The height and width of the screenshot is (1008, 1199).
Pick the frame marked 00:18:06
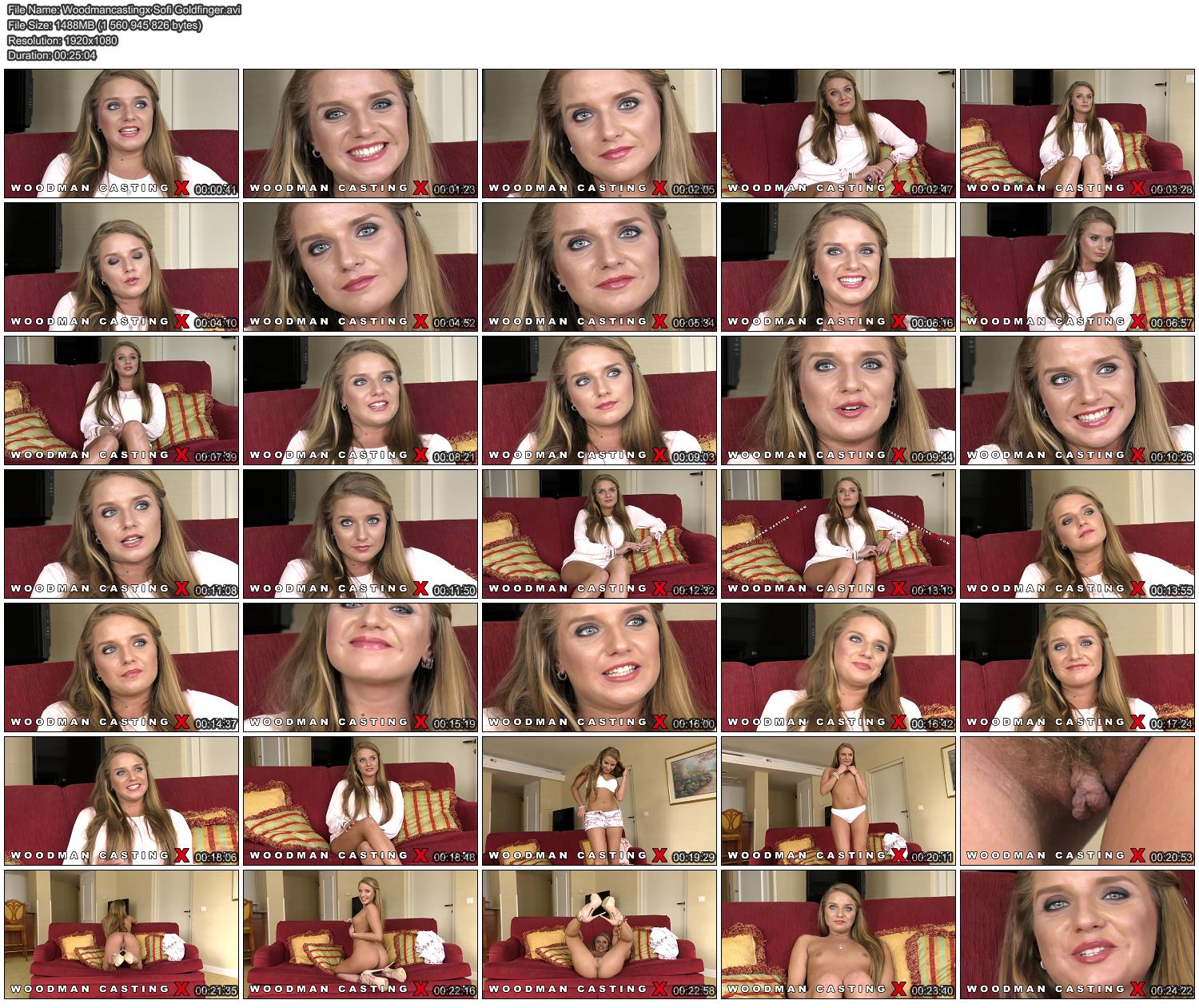click(x=121, y=801)
